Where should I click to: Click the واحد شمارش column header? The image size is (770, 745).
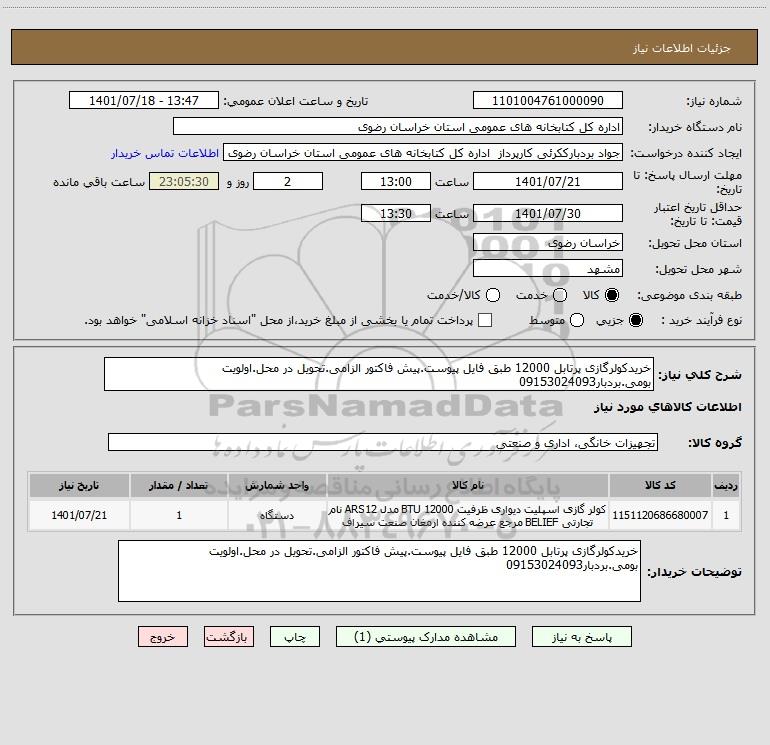click(277, 485)
